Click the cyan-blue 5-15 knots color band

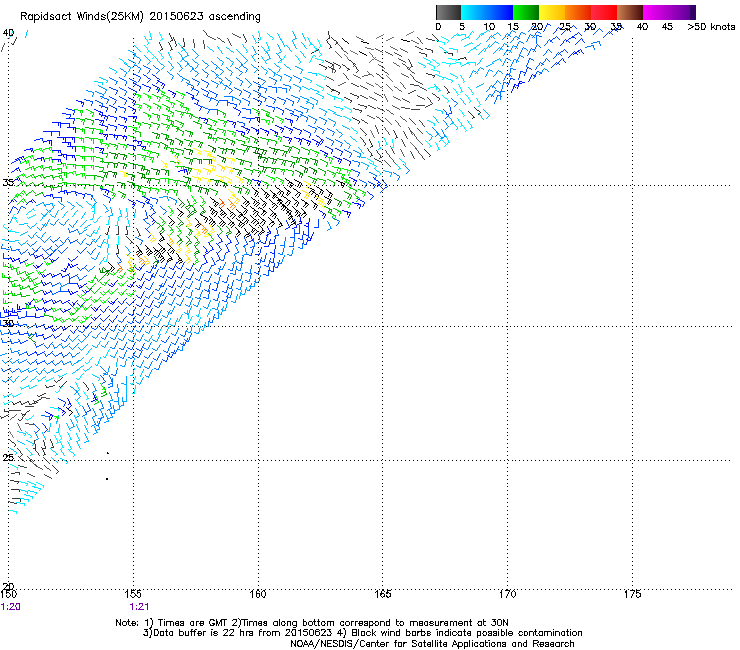(x=487, y=12)
